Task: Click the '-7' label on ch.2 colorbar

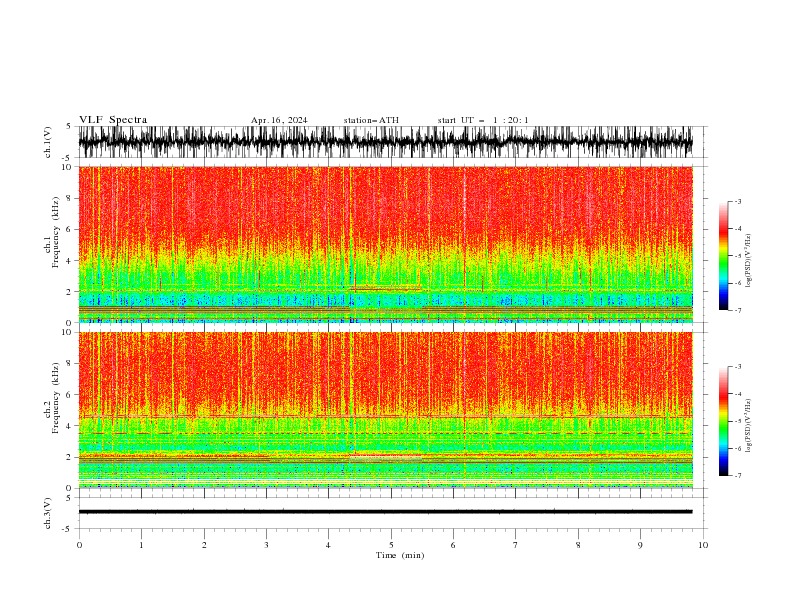Action: [x=737, y=475]
